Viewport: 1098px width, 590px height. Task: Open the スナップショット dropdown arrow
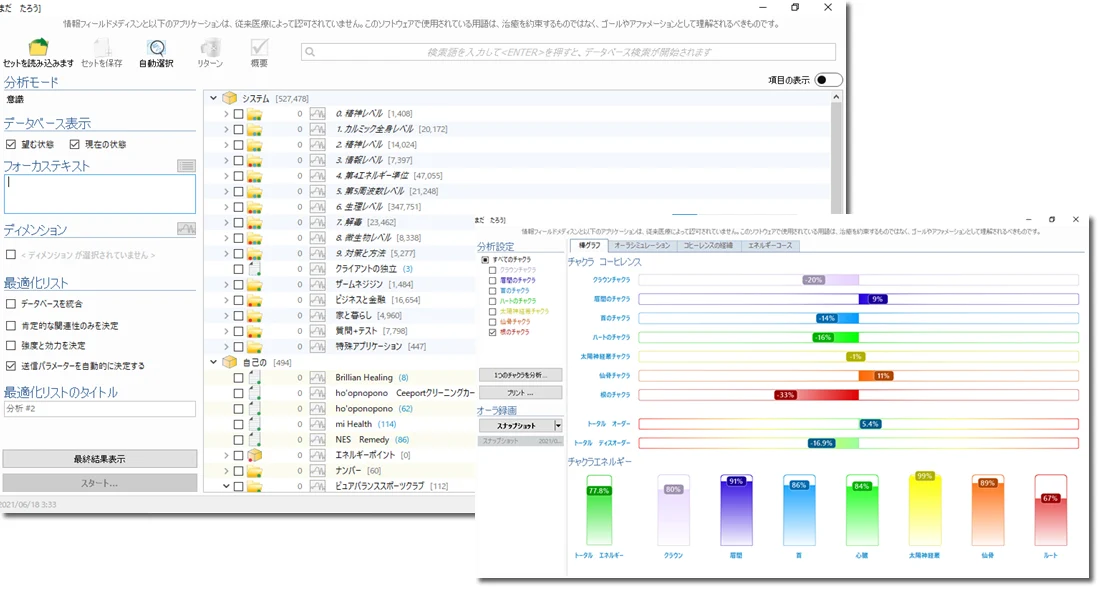point(558,426)
